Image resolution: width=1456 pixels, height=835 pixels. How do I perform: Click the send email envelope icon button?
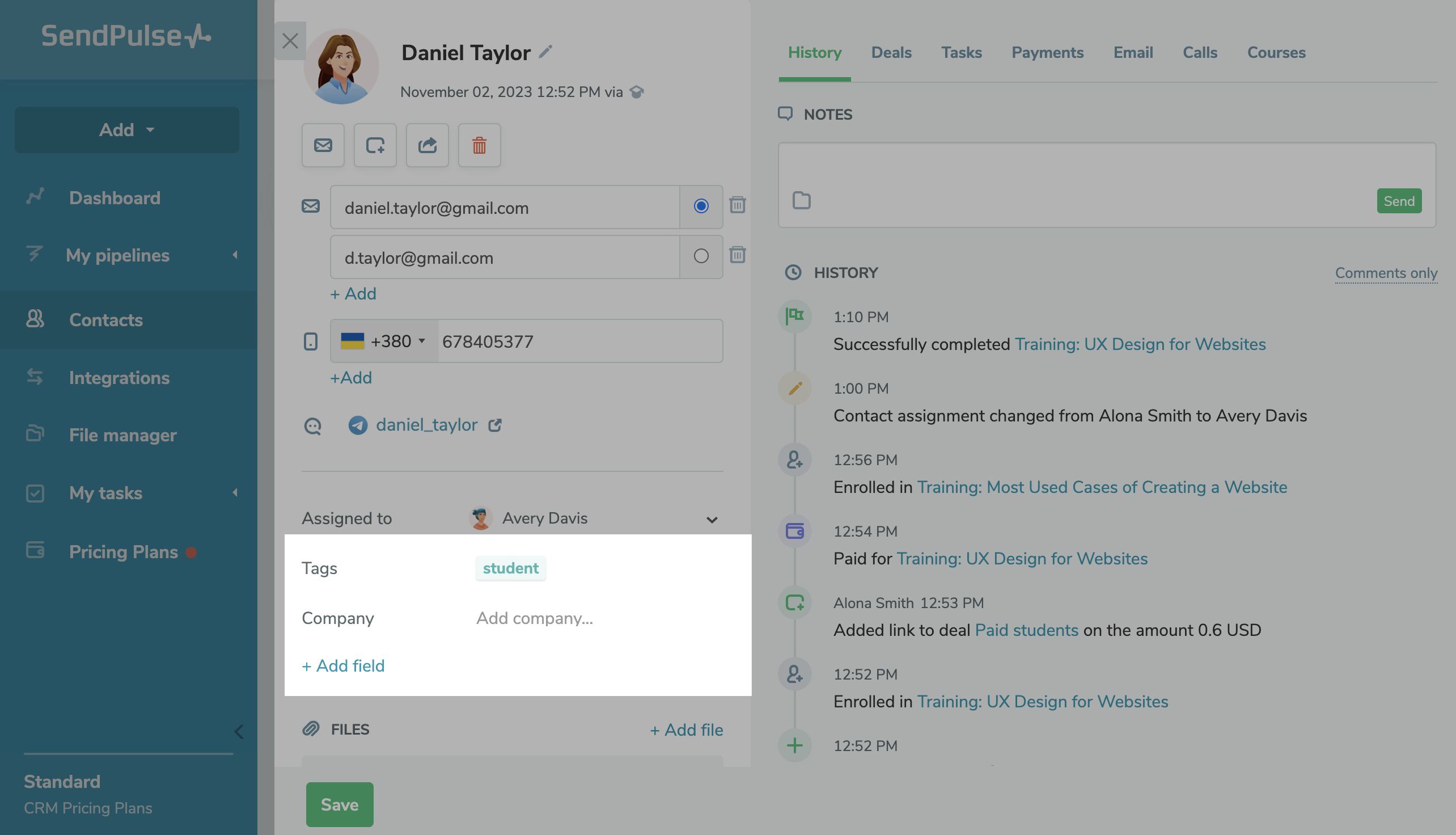(323, 145)
